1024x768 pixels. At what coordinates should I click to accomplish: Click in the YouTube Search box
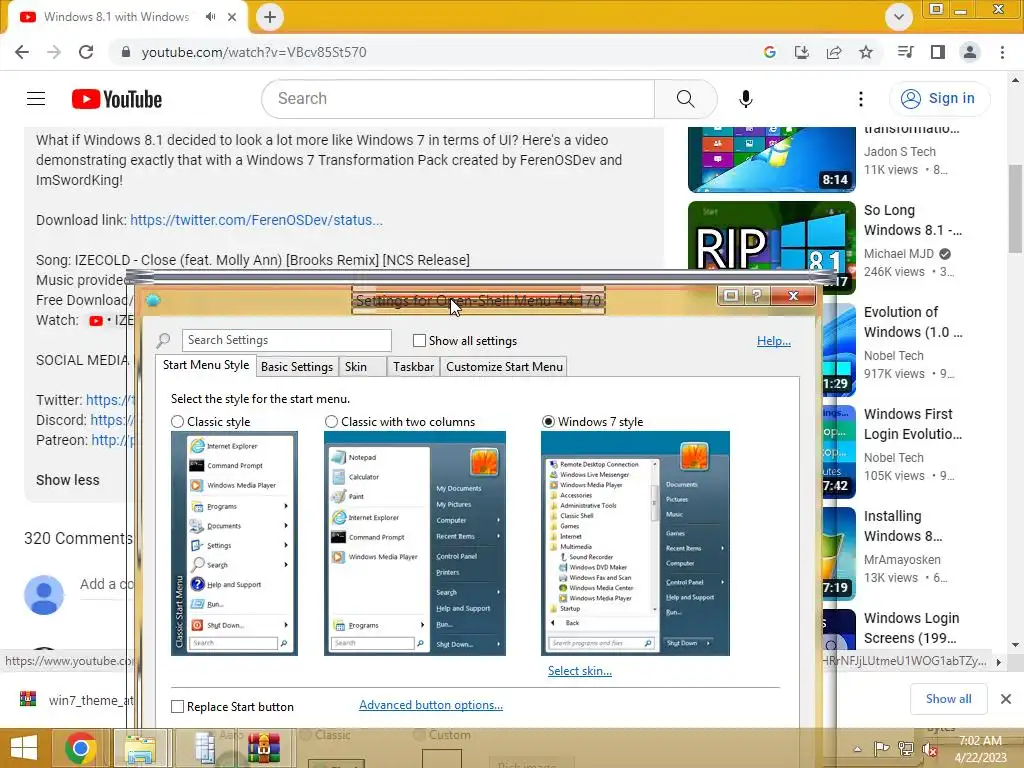[x=458, y=99]
